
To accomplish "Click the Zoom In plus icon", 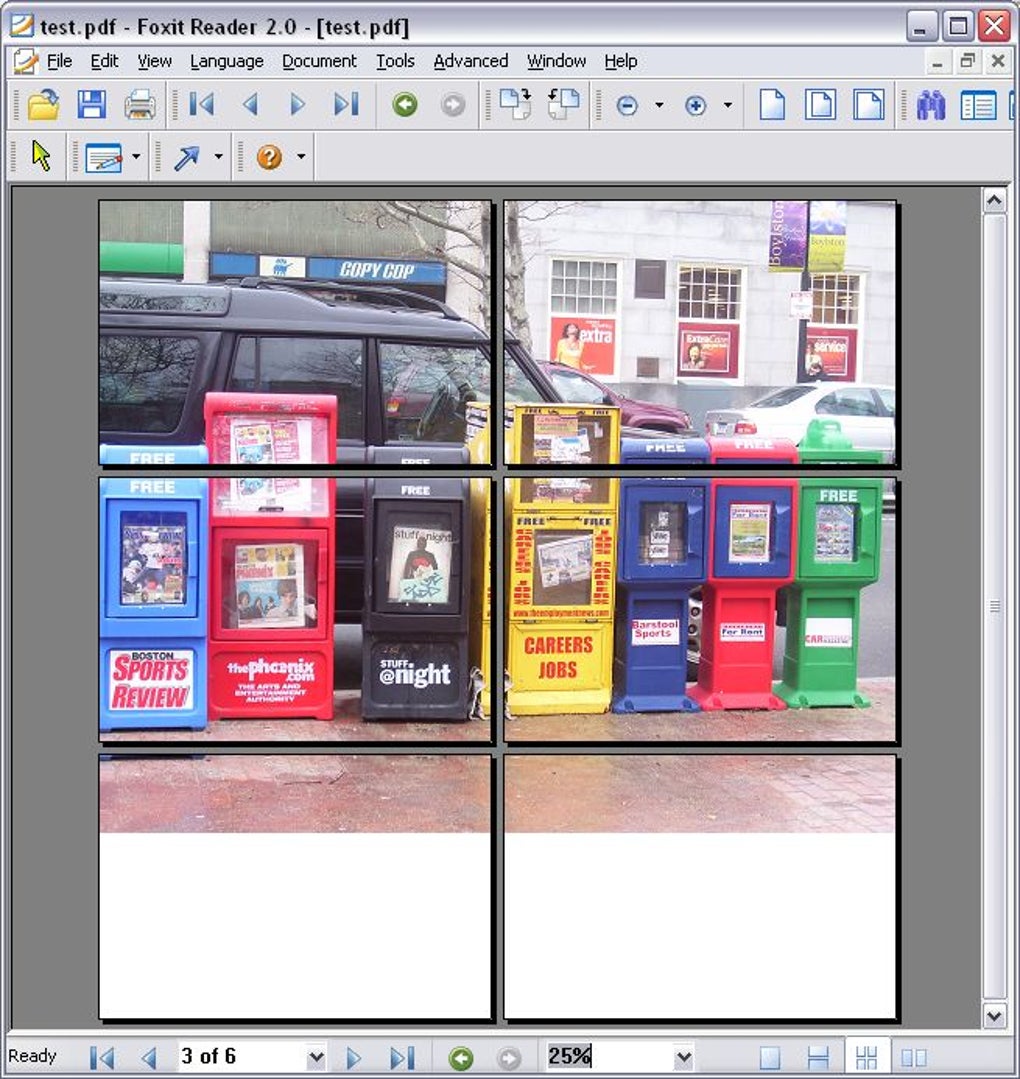I will tap(696, 105).
